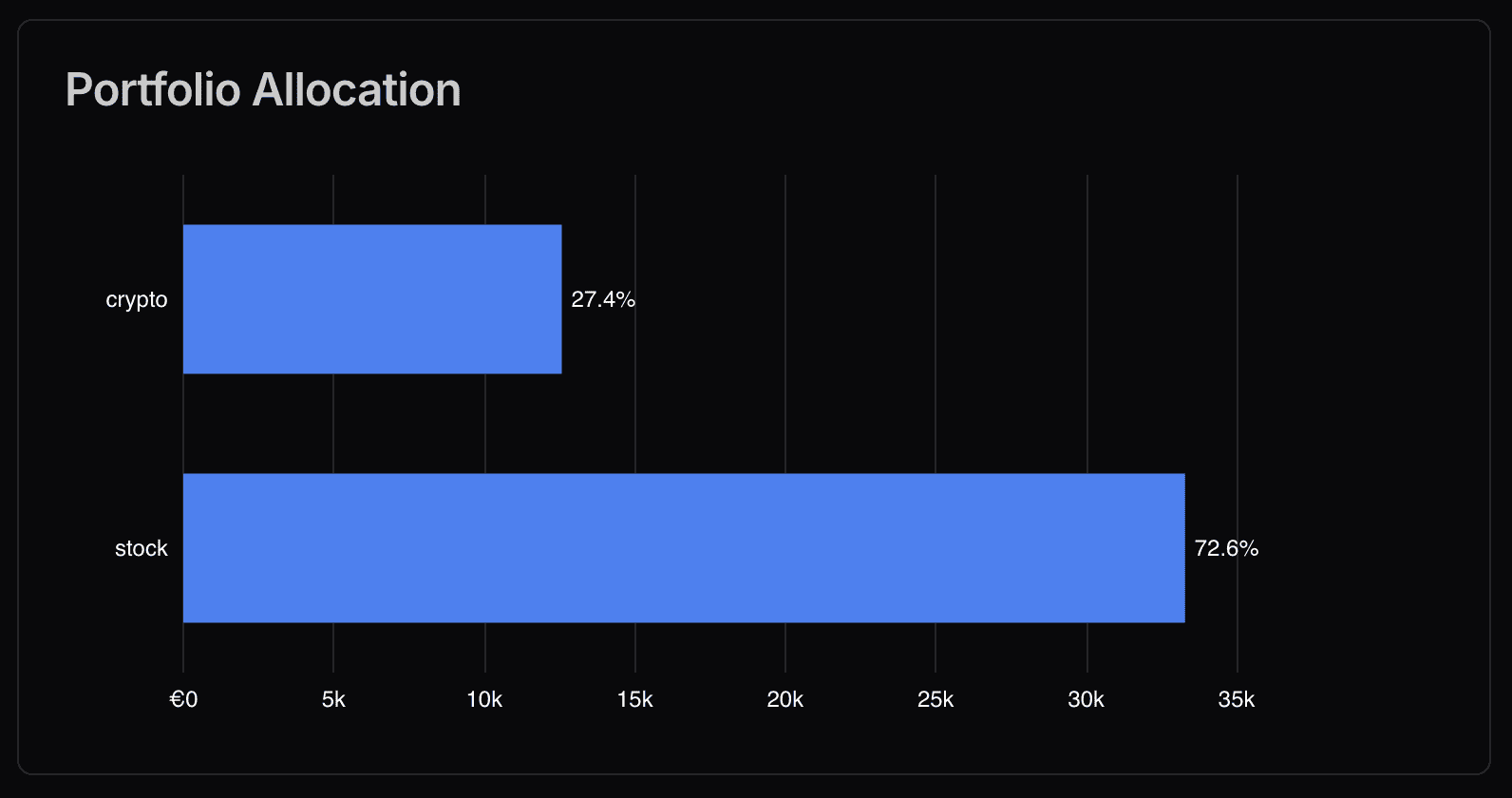Click the 27.4% data label

coord(603,299)
